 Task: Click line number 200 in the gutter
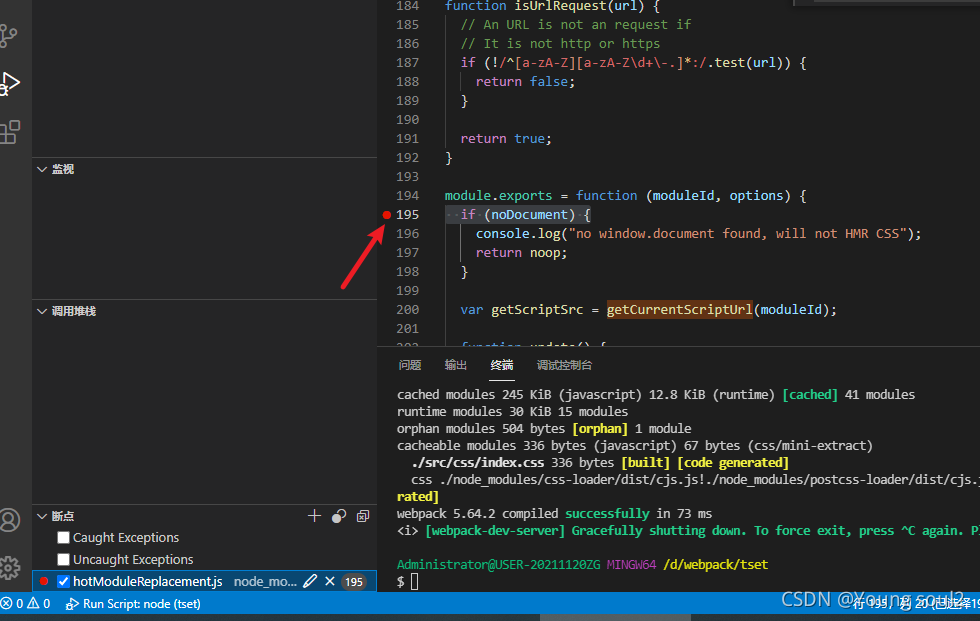[408, 309]
